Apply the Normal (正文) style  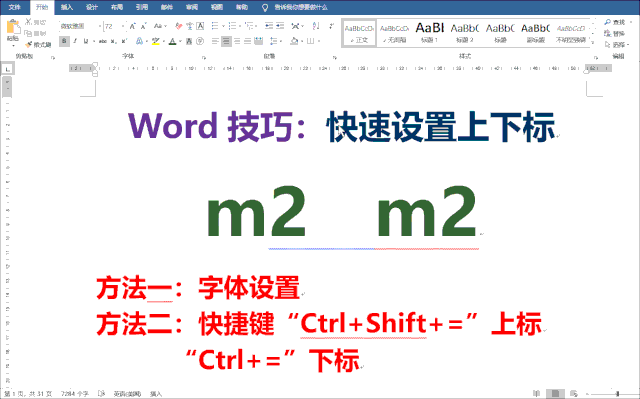(x=359, y=33)
